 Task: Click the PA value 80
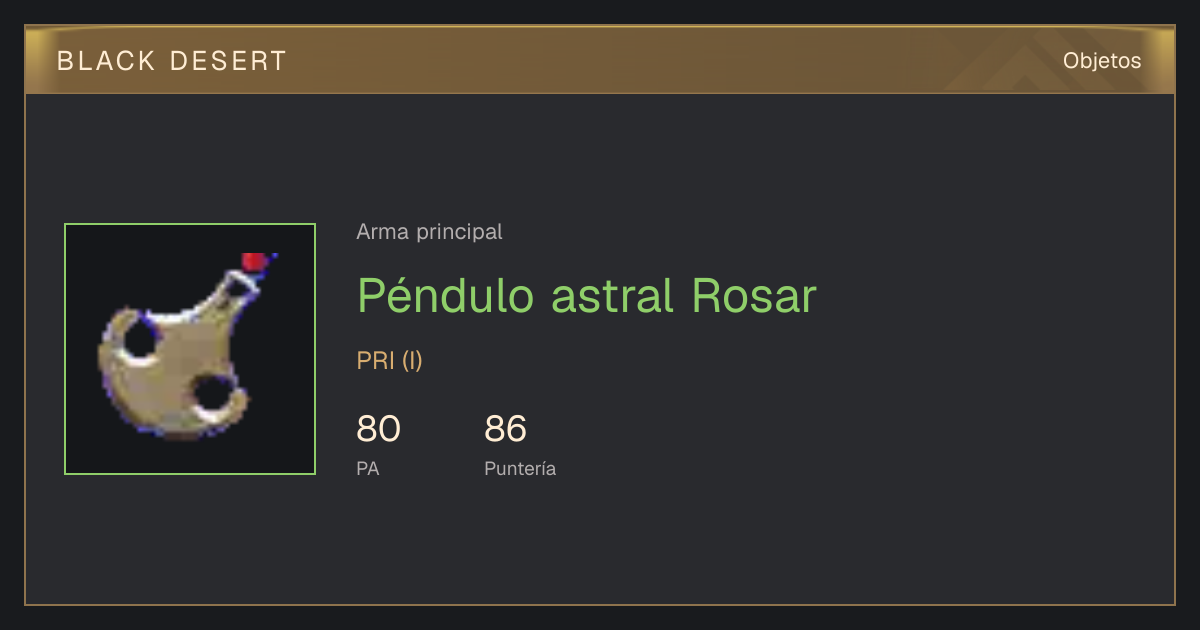click(x=379, y=428)
